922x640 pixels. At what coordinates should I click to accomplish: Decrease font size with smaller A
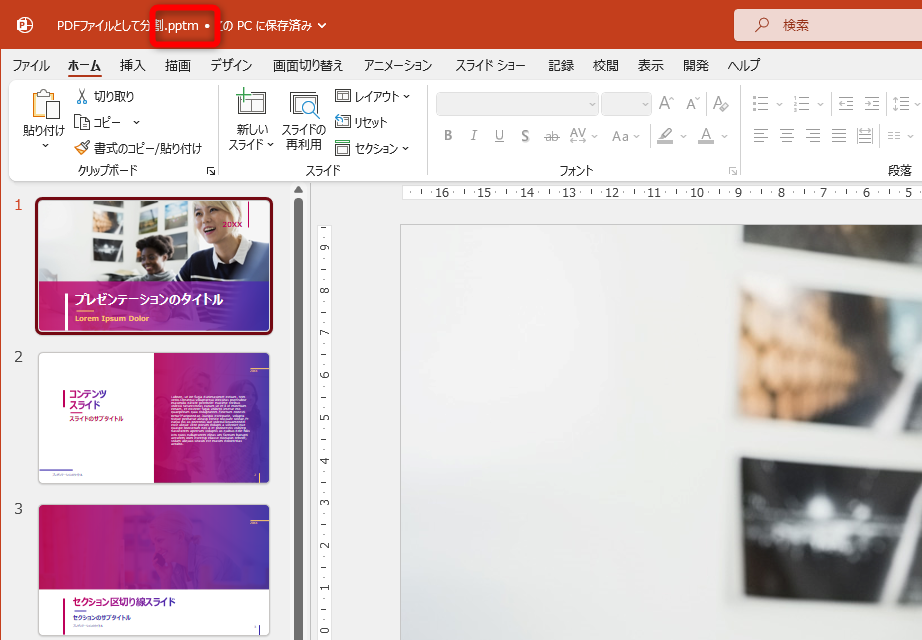693,104
